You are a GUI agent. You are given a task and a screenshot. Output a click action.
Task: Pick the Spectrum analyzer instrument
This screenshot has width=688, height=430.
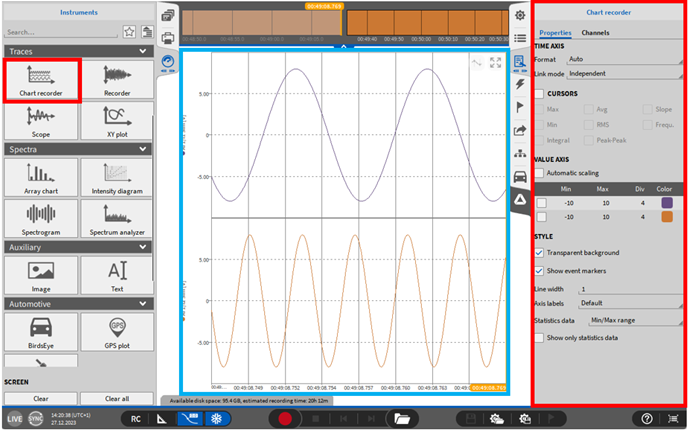point(117,217)
